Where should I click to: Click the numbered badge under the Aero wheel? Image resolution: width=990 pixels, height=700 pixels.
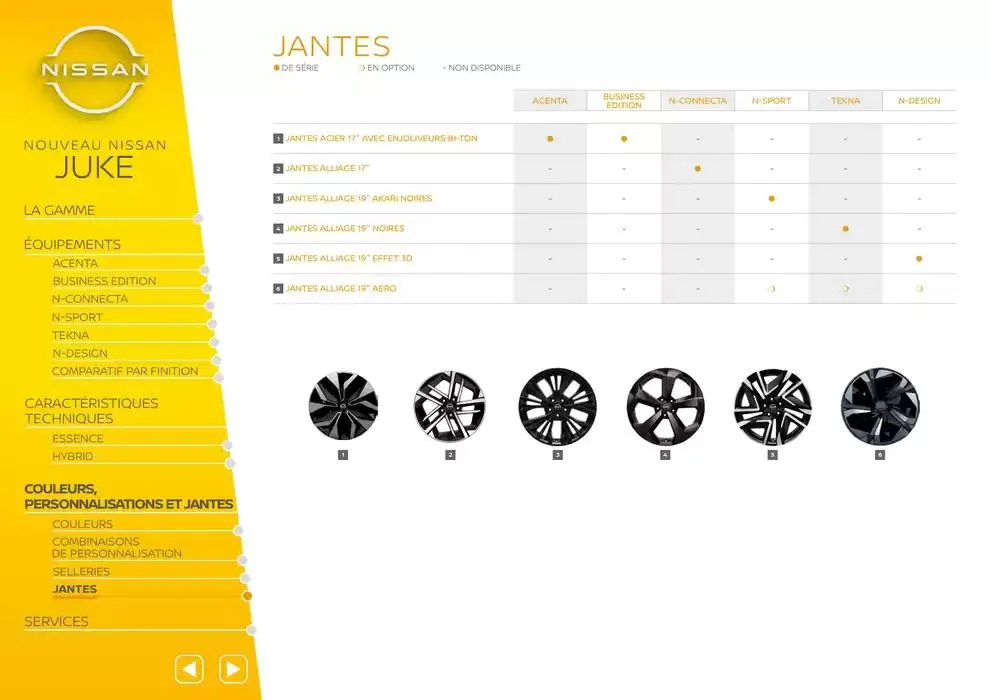coord(880,453)
